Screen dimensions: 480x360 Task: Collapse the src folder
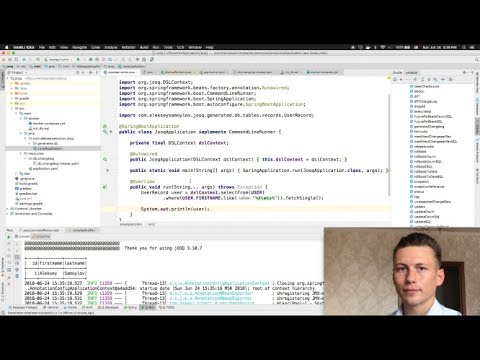tap(12, 108)
